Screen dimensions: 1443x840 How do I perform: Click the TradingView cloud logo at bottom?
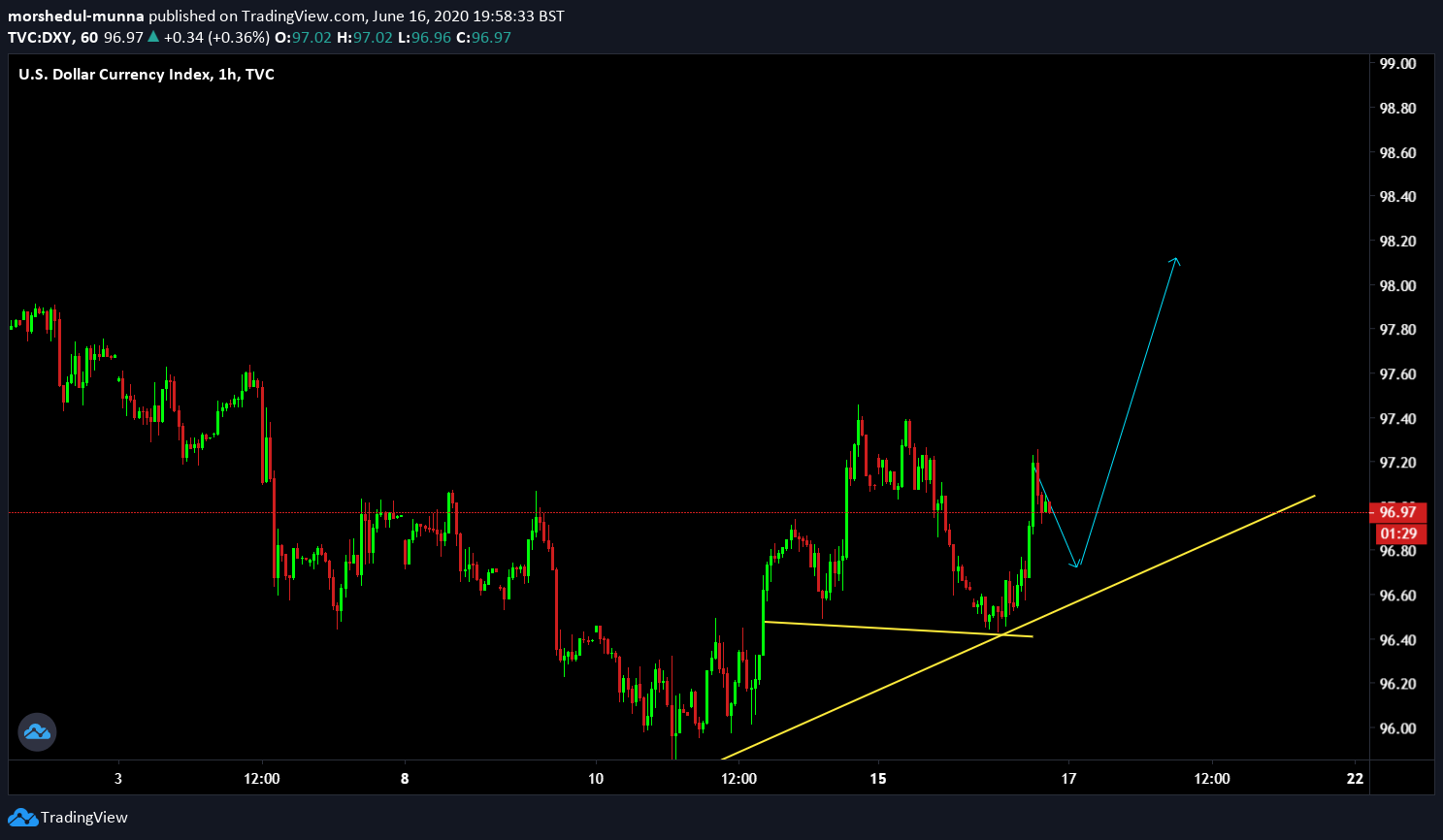[22, 818]
